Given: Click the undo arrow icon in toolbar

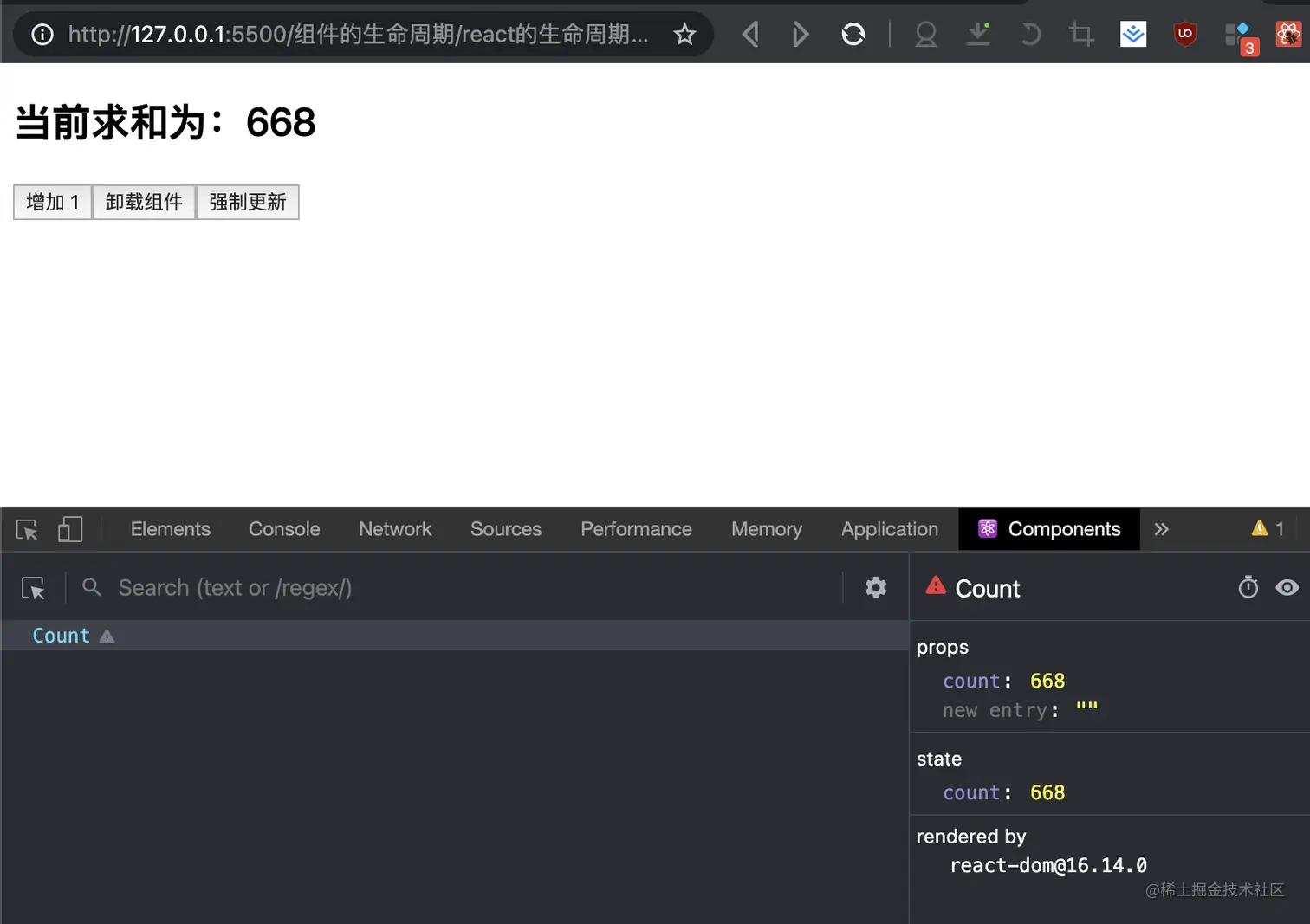Looking at the screenshot, I should [x=1030, y=34].
